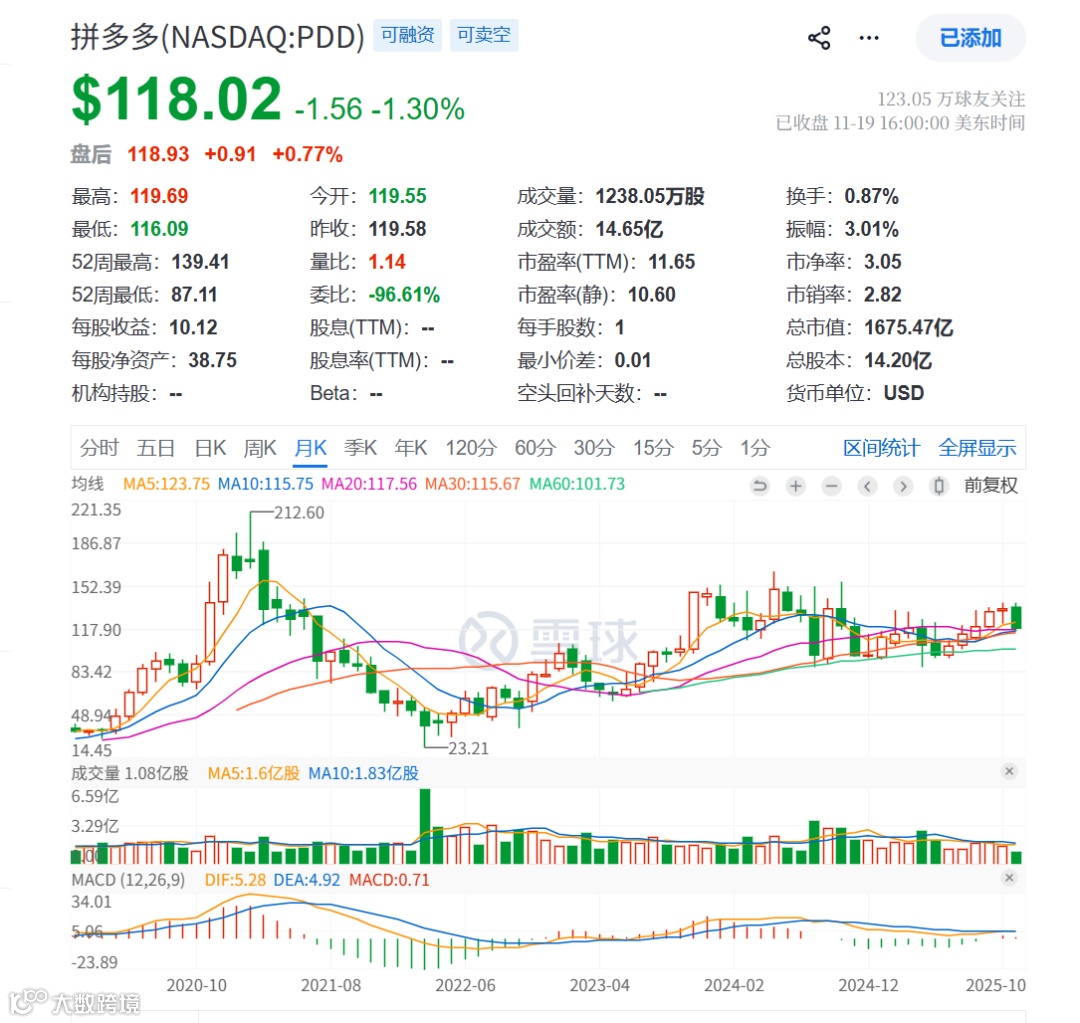
Task: Click the $118.02 current price
Action: pos(177,99)
